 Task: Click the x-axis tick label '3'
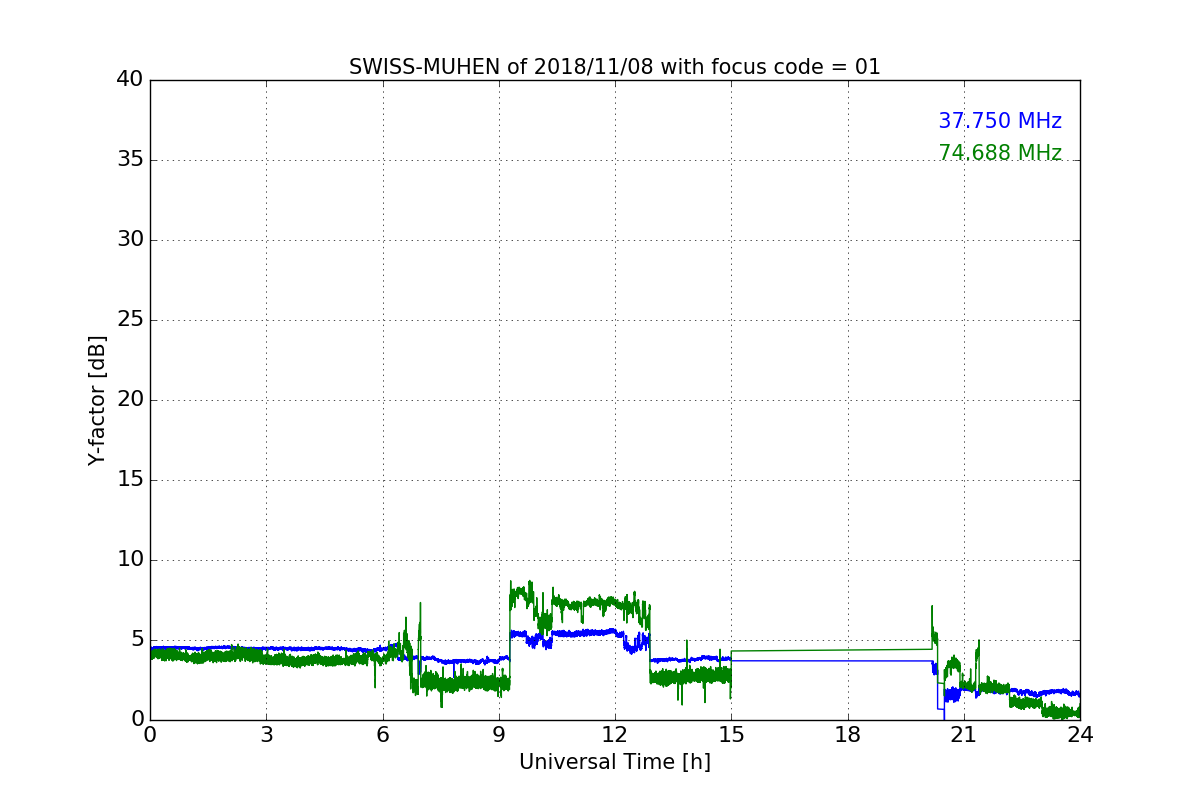[x=266, y=735]
